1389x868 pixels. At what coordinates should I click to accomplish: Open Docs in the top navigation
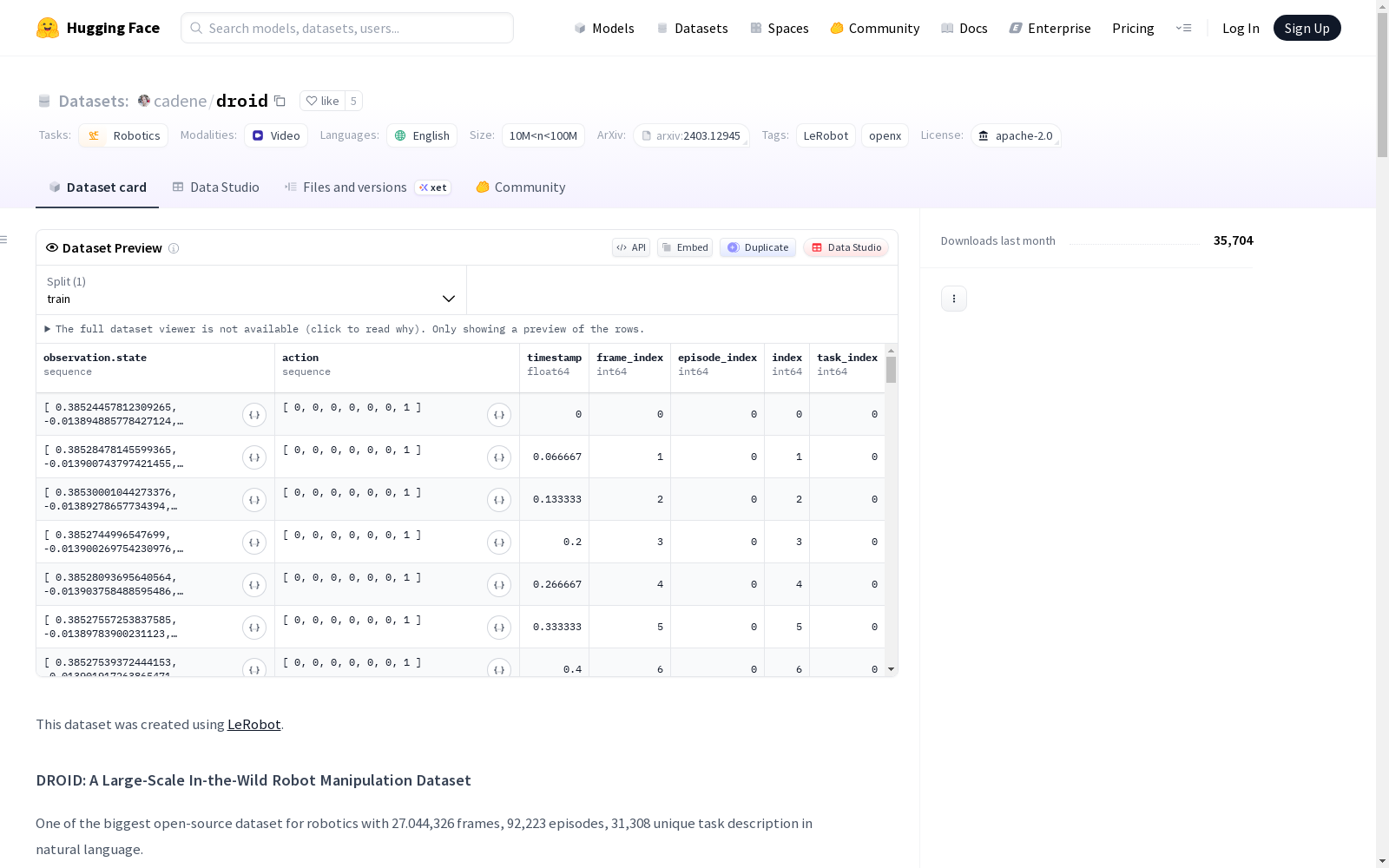point(964,28)
